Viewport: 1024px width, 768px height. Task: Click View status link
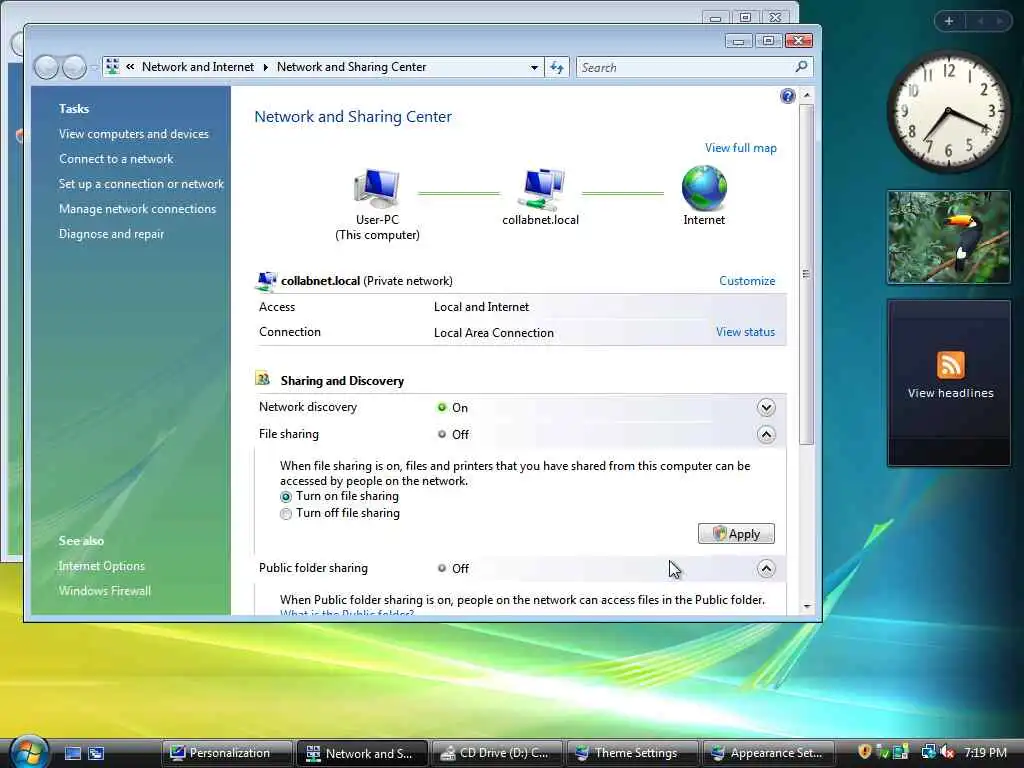745,332
